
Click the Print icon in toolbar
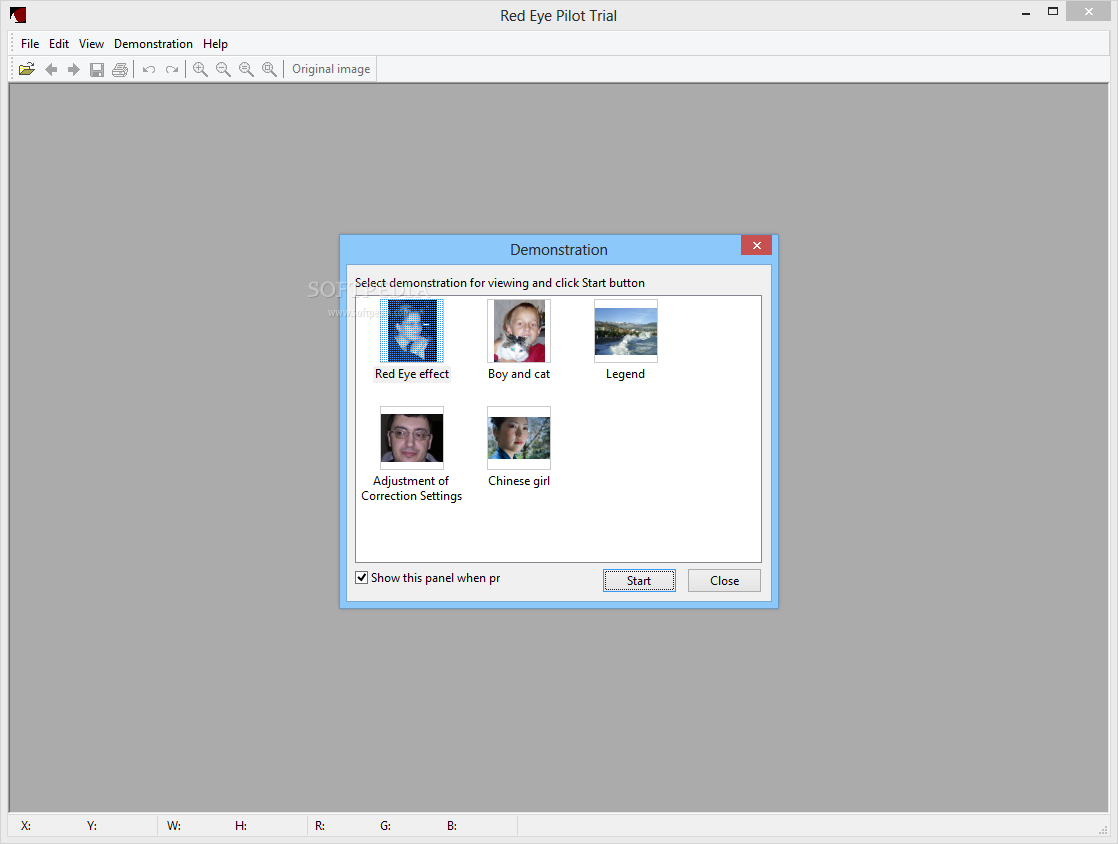pos(120,69)
